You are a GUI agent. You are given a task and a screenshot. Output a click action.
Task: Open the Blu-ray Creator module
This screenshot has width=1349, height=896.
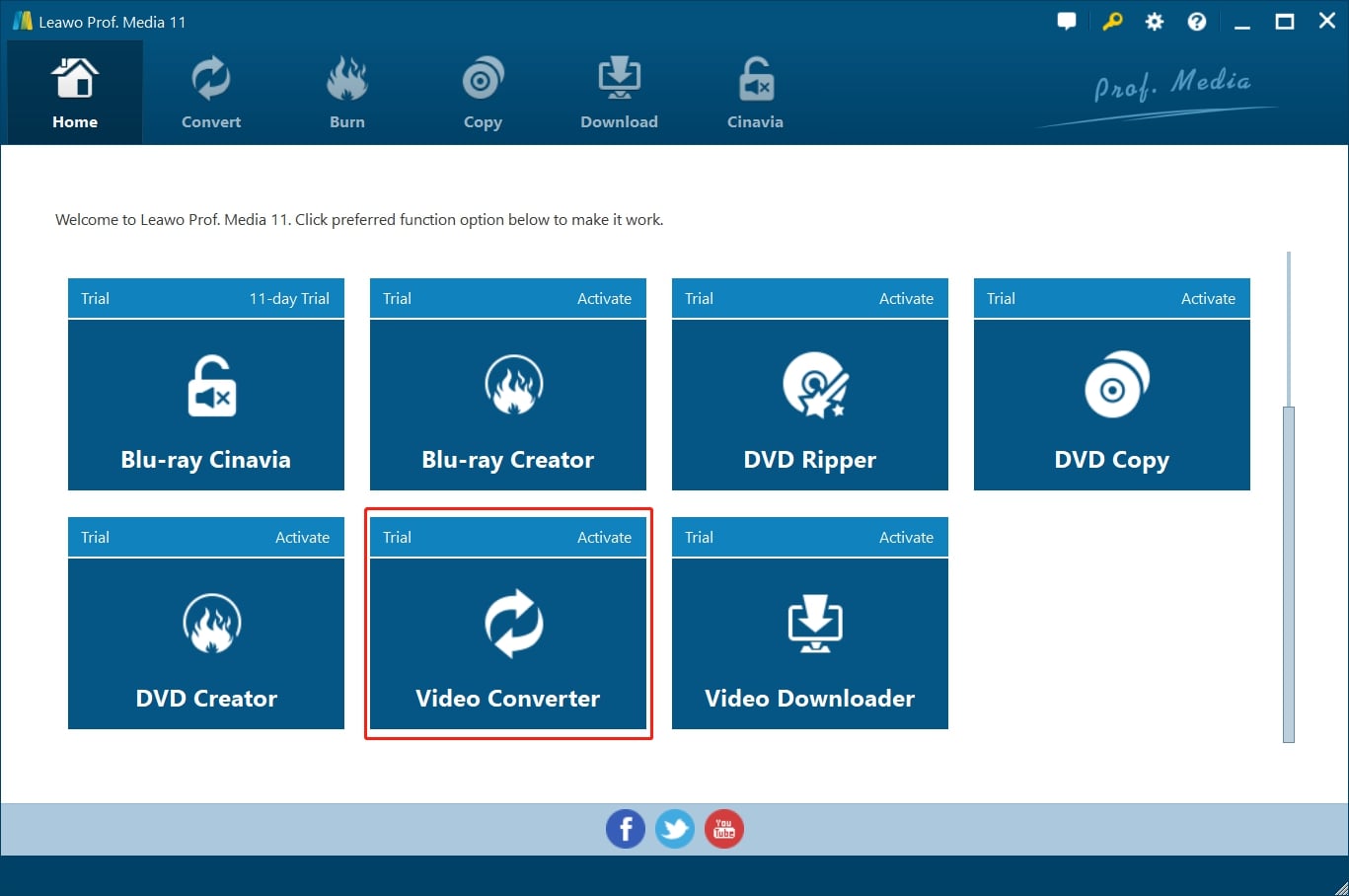(507, 405)
